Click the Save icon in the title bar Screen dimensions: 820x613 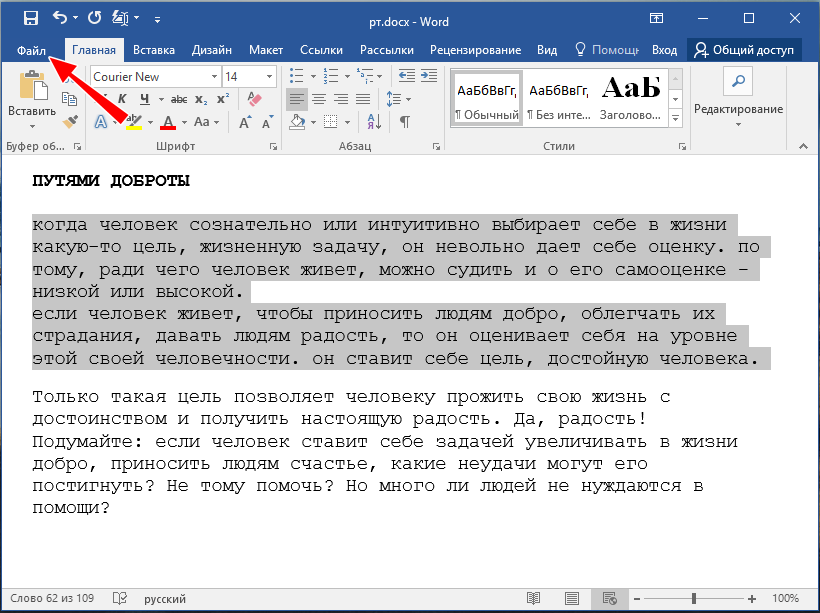(30, 18)
